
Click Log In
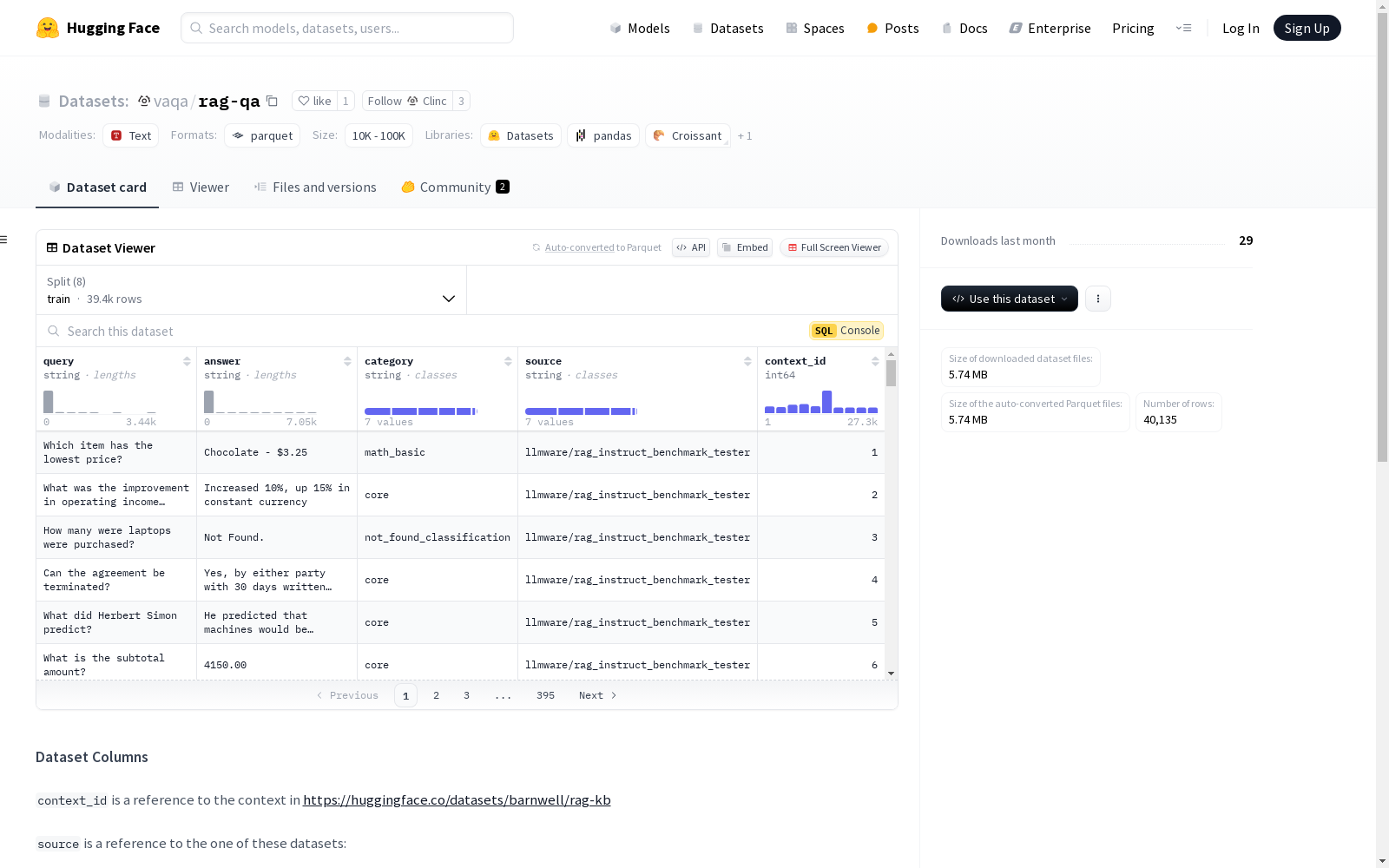pos(1241,28)
